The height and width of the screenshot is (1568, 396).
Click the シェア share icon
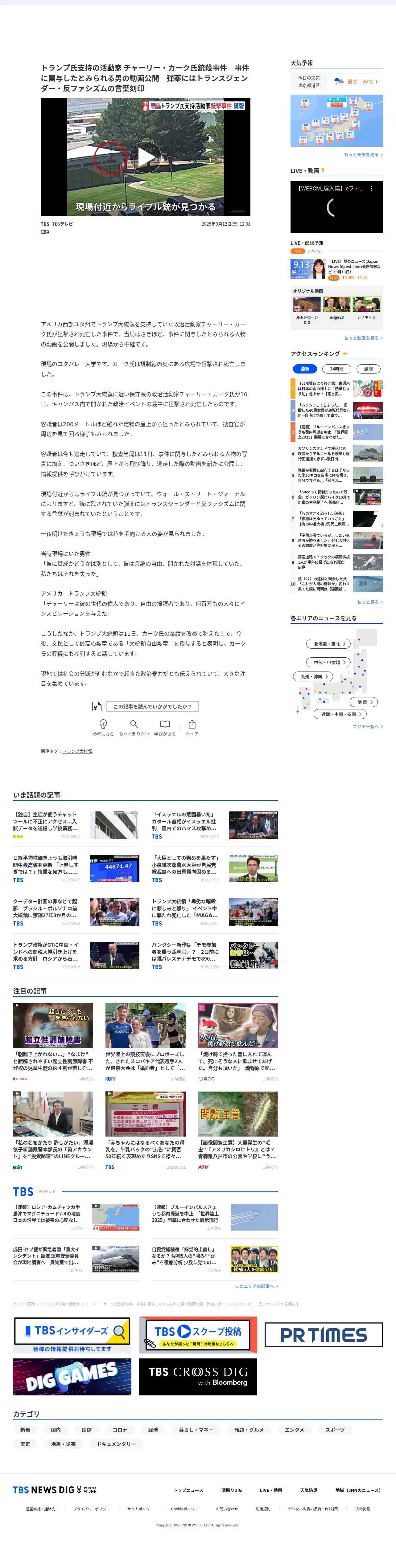click(x=192, y=724)
